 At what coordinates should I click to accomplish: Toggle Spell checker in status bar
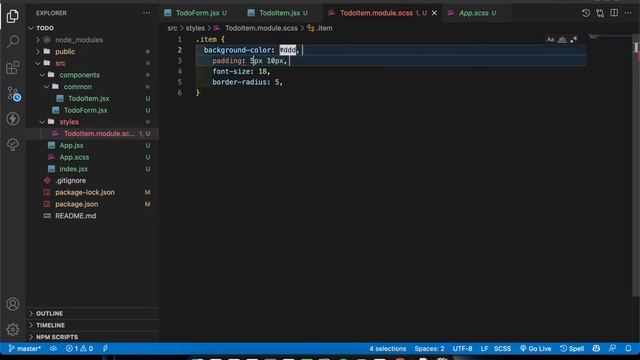(572, 349)
